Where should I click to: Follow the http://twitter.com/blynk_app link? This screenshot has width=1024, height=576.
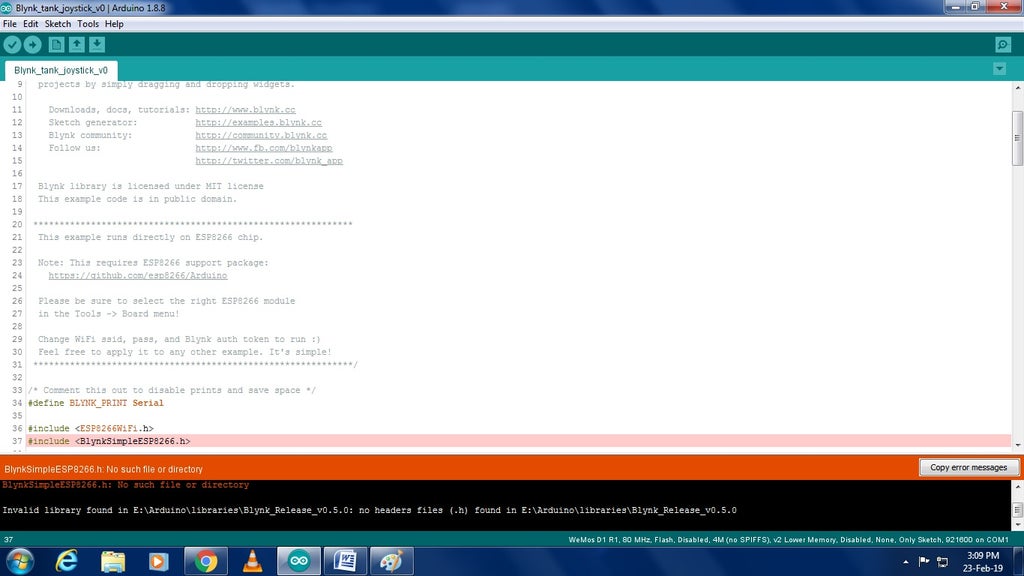(268, 161)
